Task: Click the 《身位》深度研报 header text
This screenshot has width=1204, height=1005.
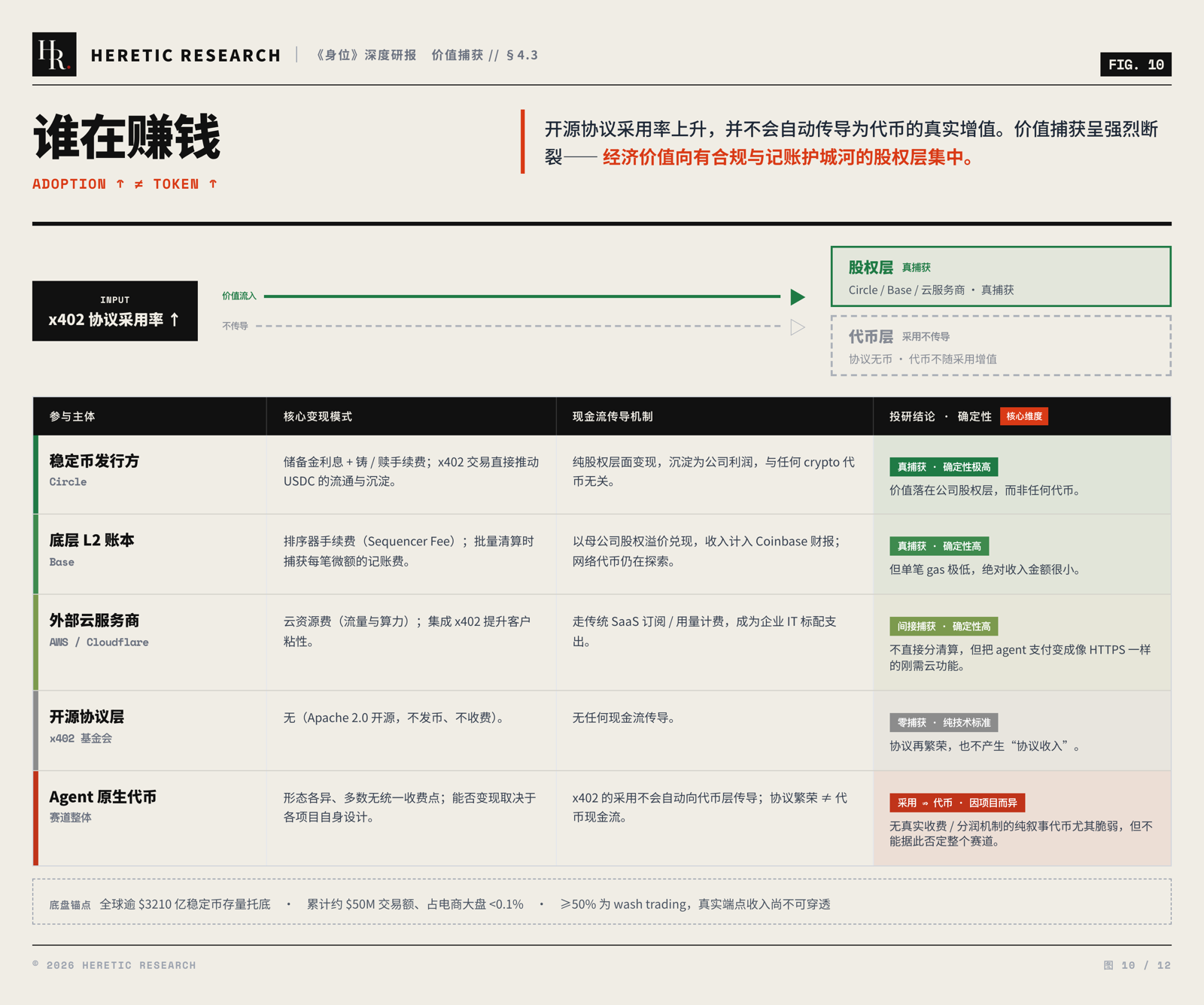Action: click(x=365, y=55)
